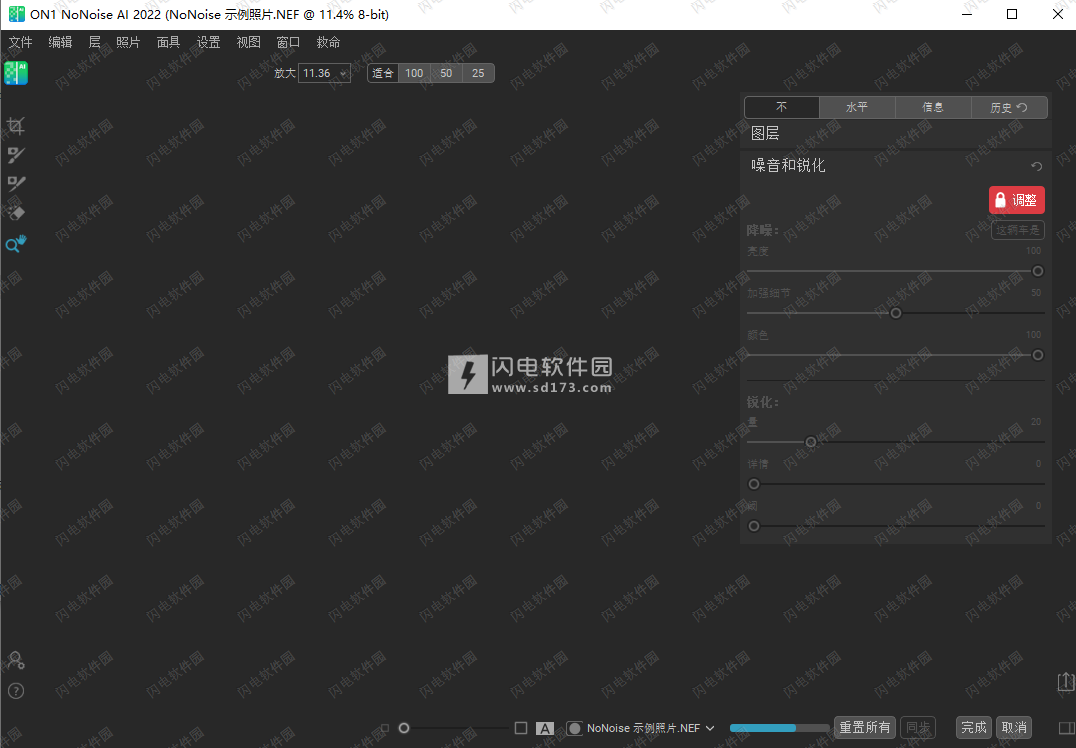
Task: Click the 锐化 section label
Action: [762, 402]
